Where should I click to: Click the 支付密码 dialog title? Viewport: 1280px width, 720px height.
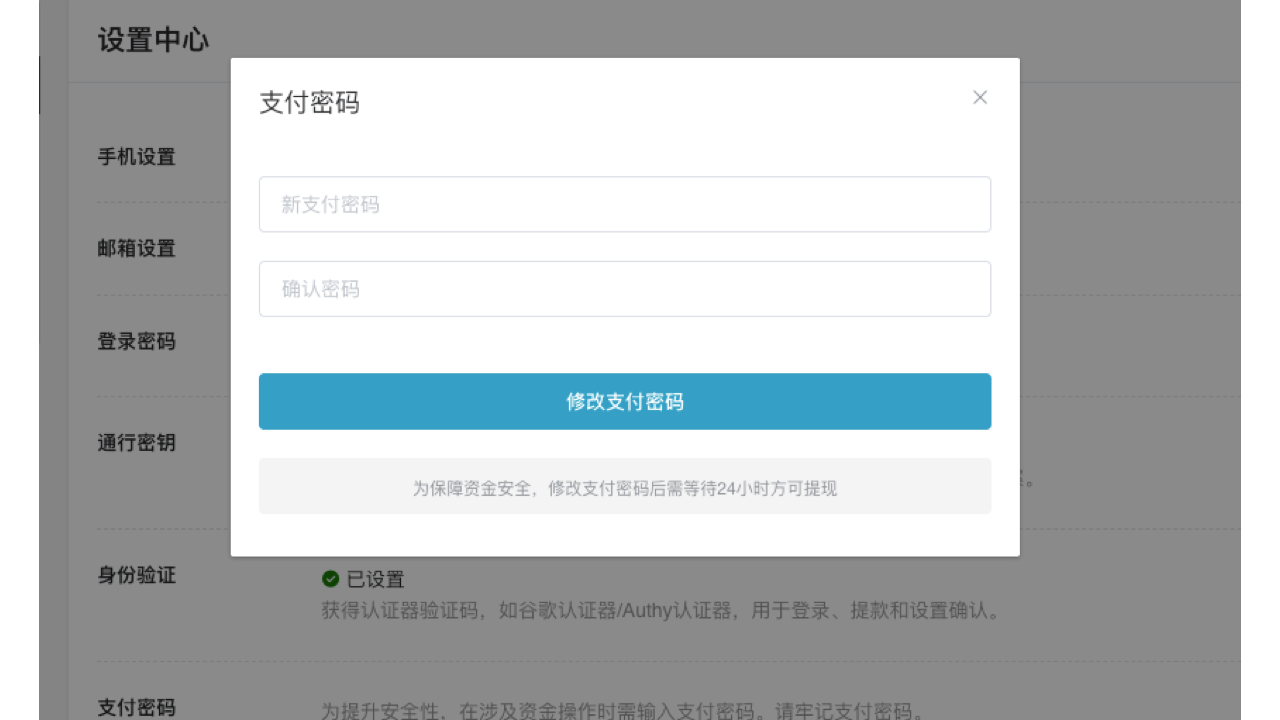309,103
